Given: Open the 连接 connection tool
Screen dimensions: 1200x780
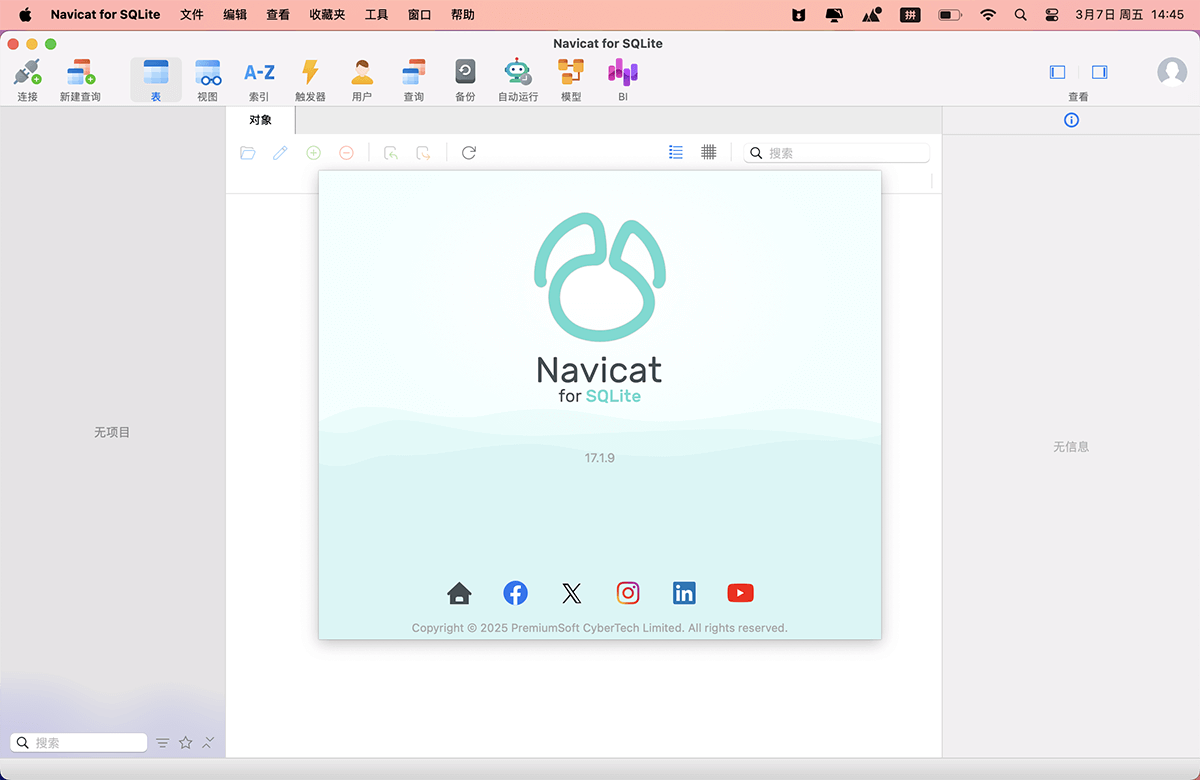Looking at the screenshot, I should [27, 79].
